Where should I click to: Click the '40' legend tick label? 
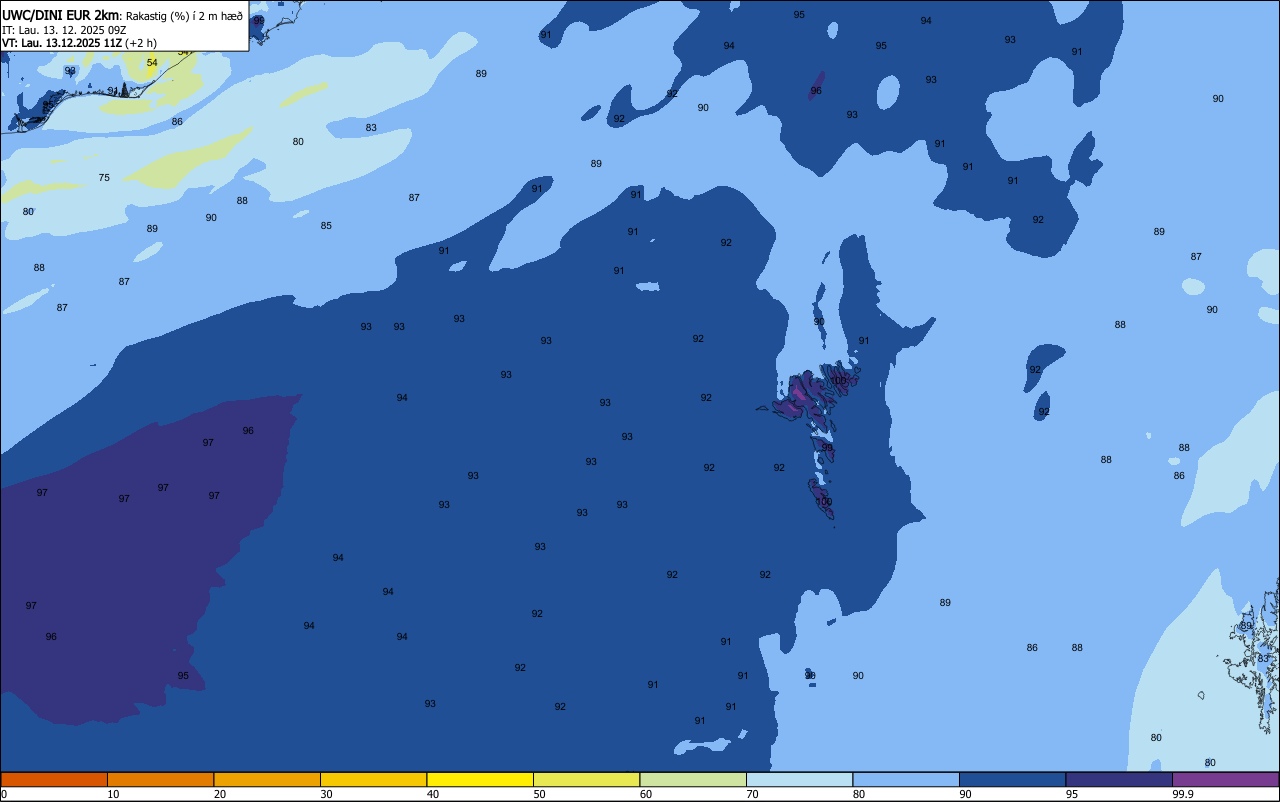[x=433, y=794]
